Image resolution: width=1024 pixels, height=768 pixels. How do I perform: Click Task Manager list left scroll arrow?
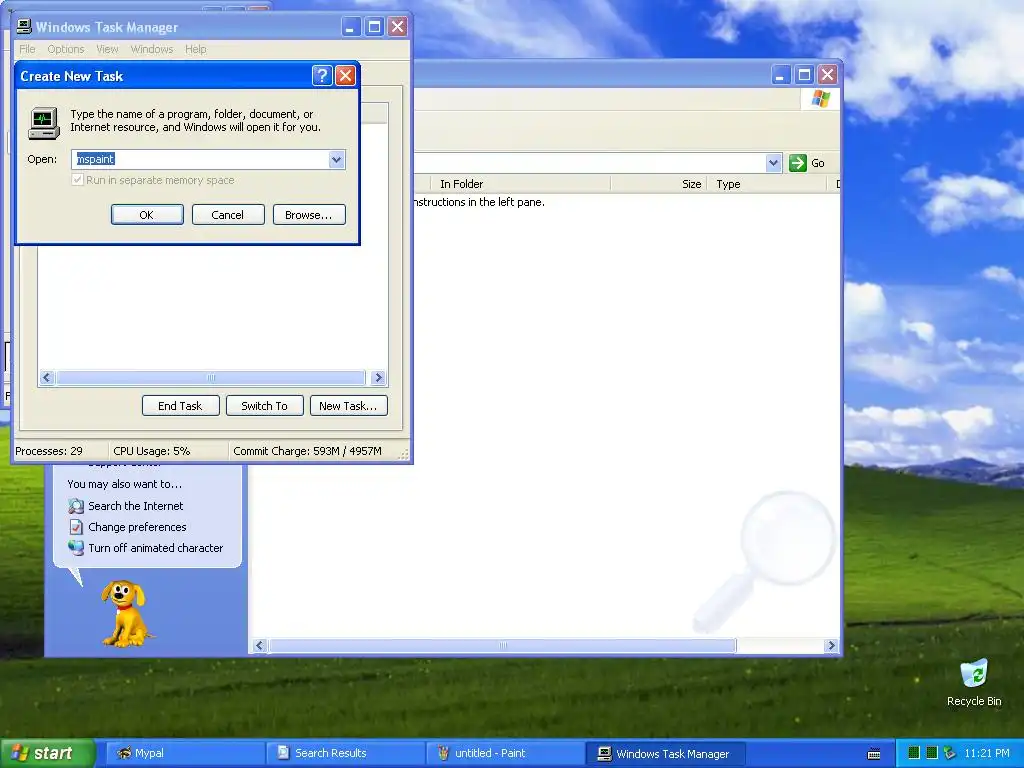[x=46, y=377]
